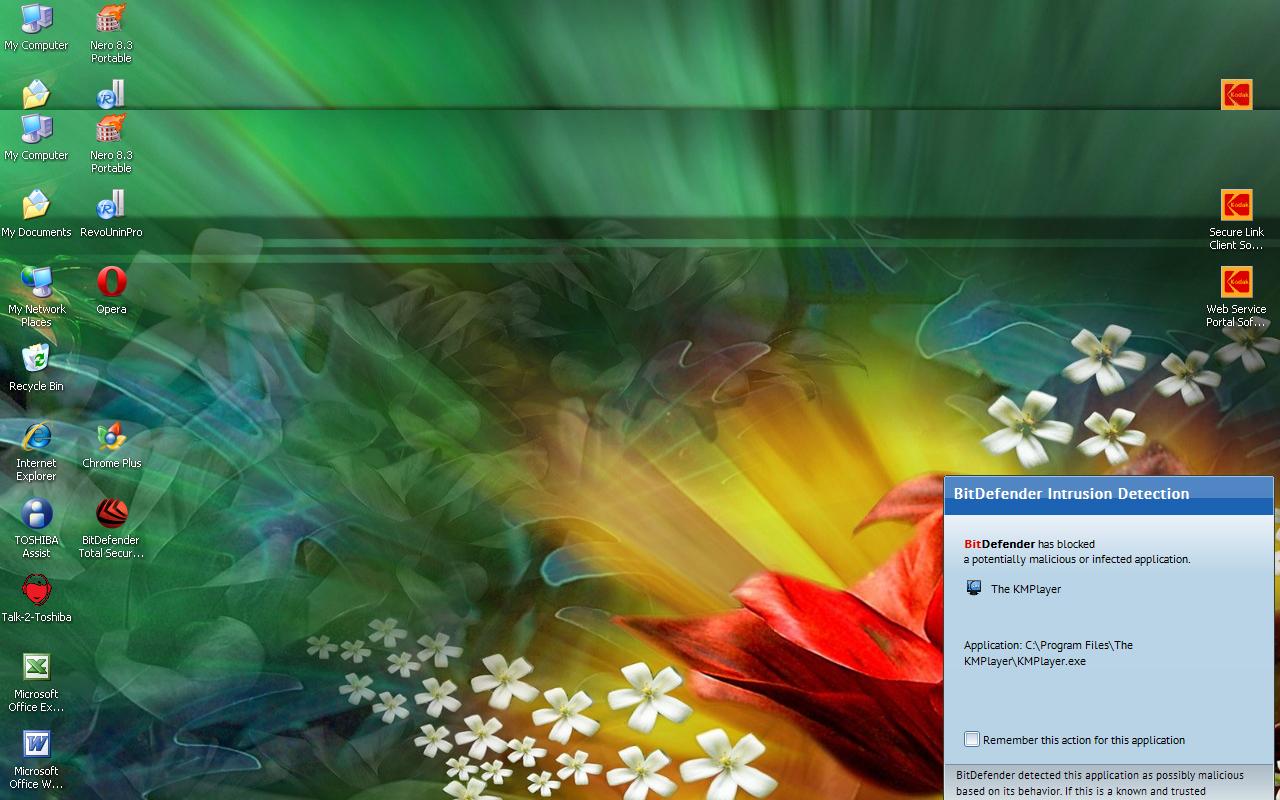Click the "BitDefender detected this application" description

pyautogui.click(x=1100, y=783)
